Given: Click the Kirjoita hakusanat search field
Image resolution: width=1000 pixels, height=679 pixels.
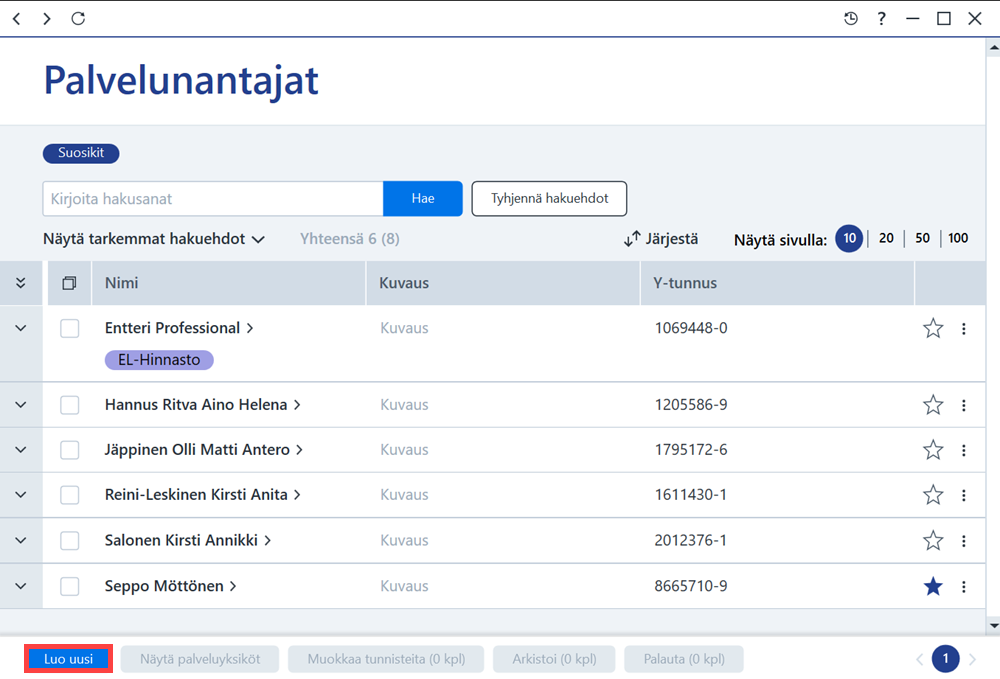Looking at the screenshot, I should point(213,199).
